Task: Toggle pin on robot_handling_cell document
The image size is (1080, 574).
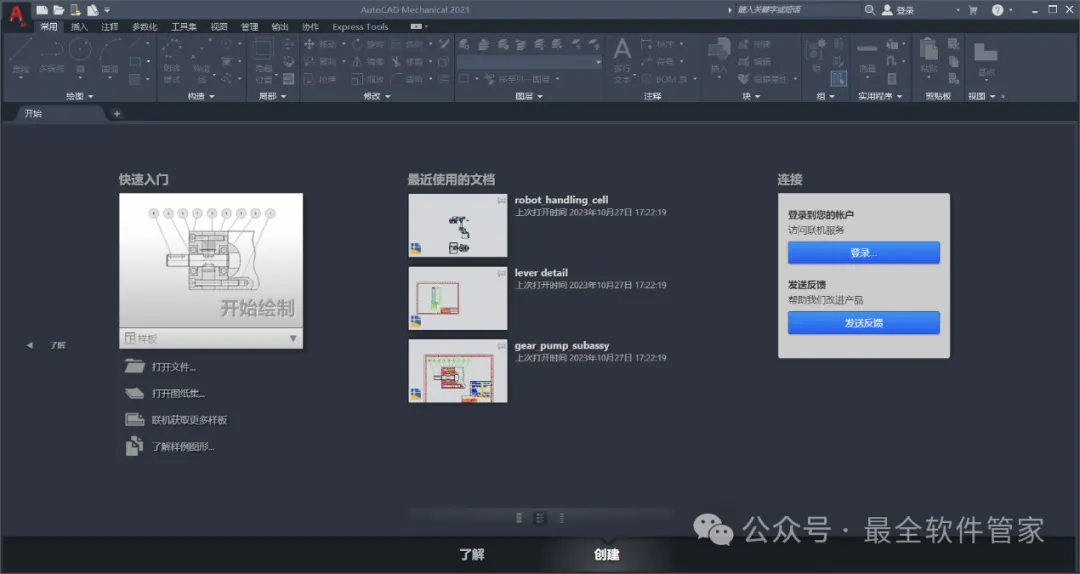Action: [x=501, y=200]
